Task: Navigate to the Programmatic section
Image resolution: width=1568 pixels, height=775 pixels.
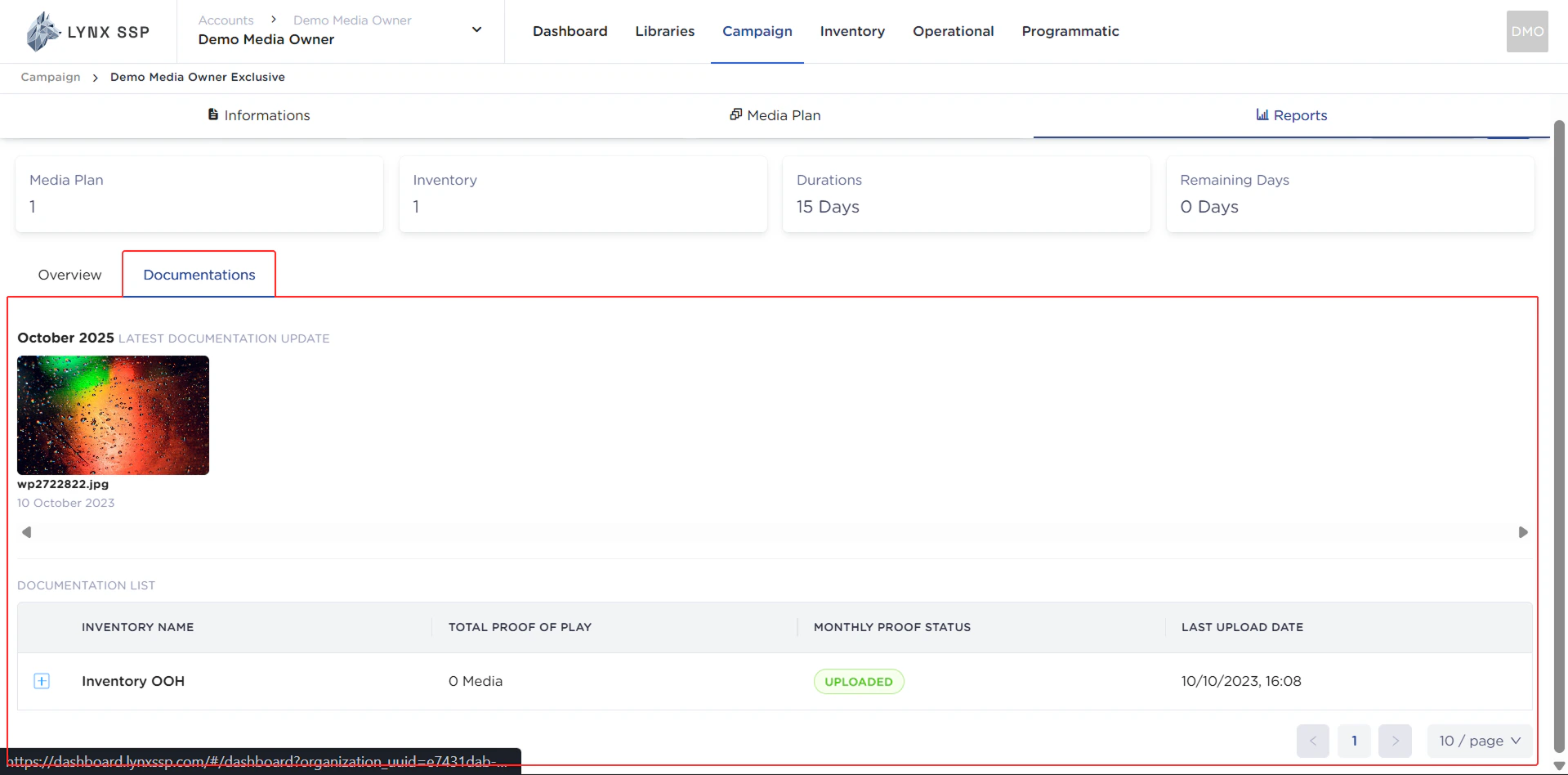Action: (1070, 31)
